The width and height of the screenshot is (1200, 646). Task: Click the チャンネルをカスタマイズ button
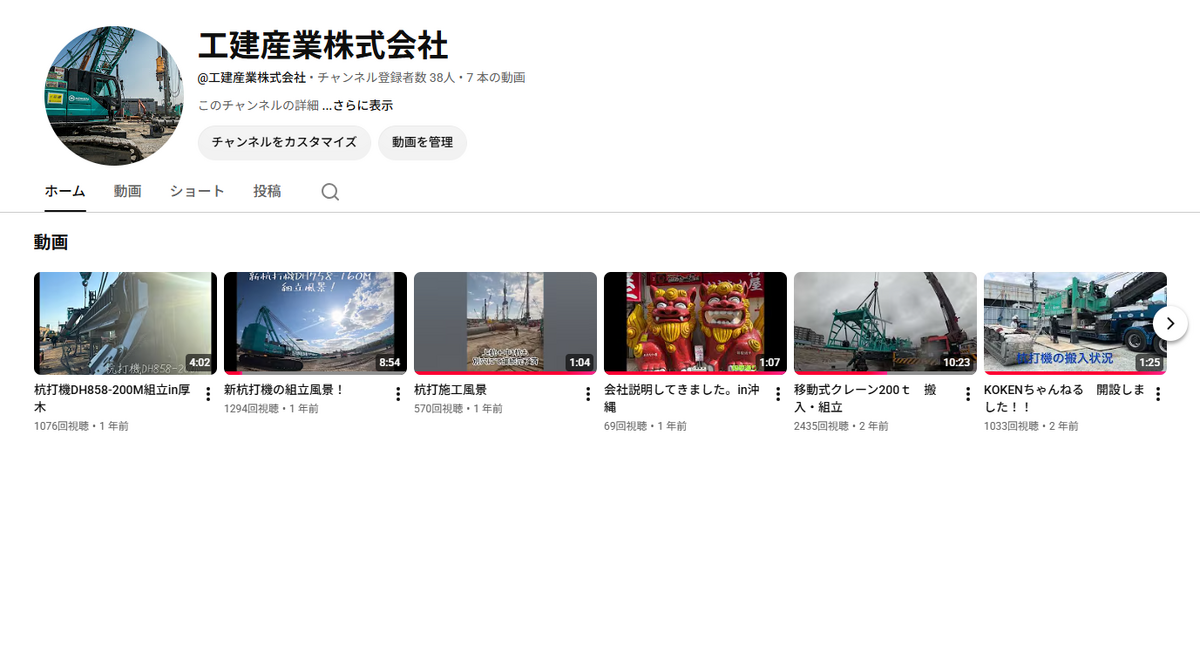(284, 142)
